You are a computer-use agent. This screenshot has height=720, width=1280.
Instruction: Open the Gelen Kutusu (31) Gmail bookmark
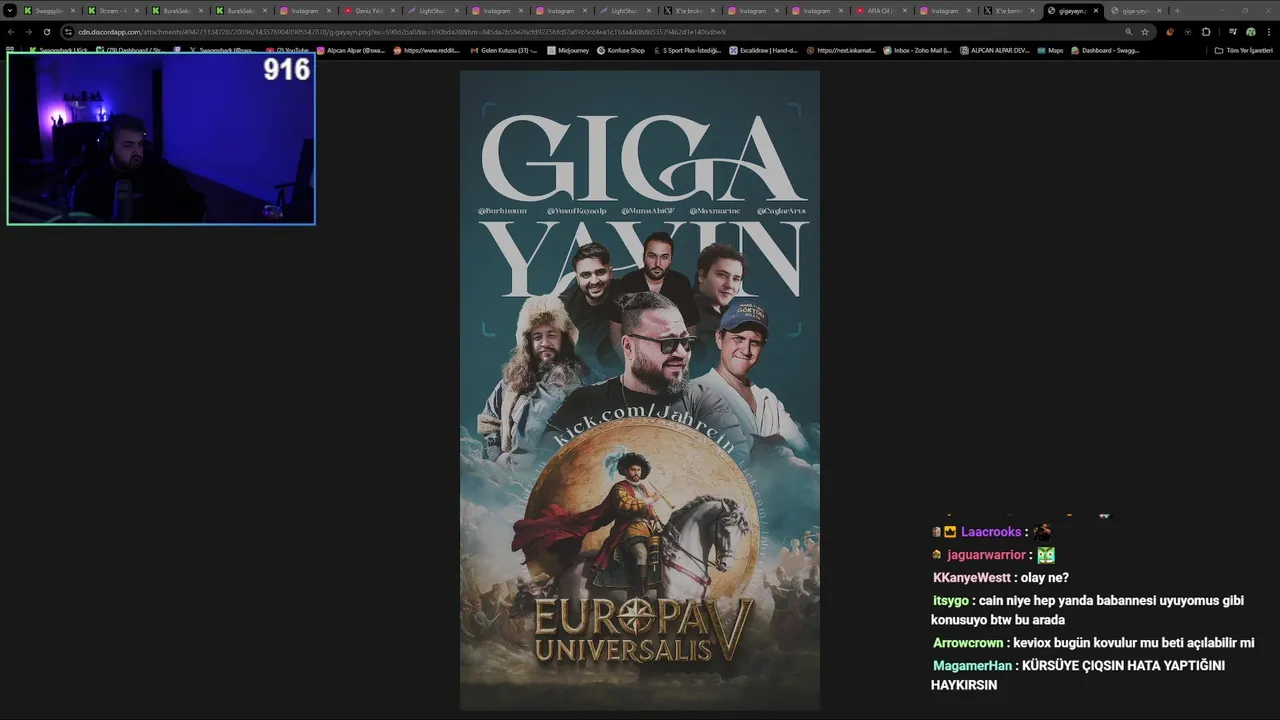coord(504,50)
